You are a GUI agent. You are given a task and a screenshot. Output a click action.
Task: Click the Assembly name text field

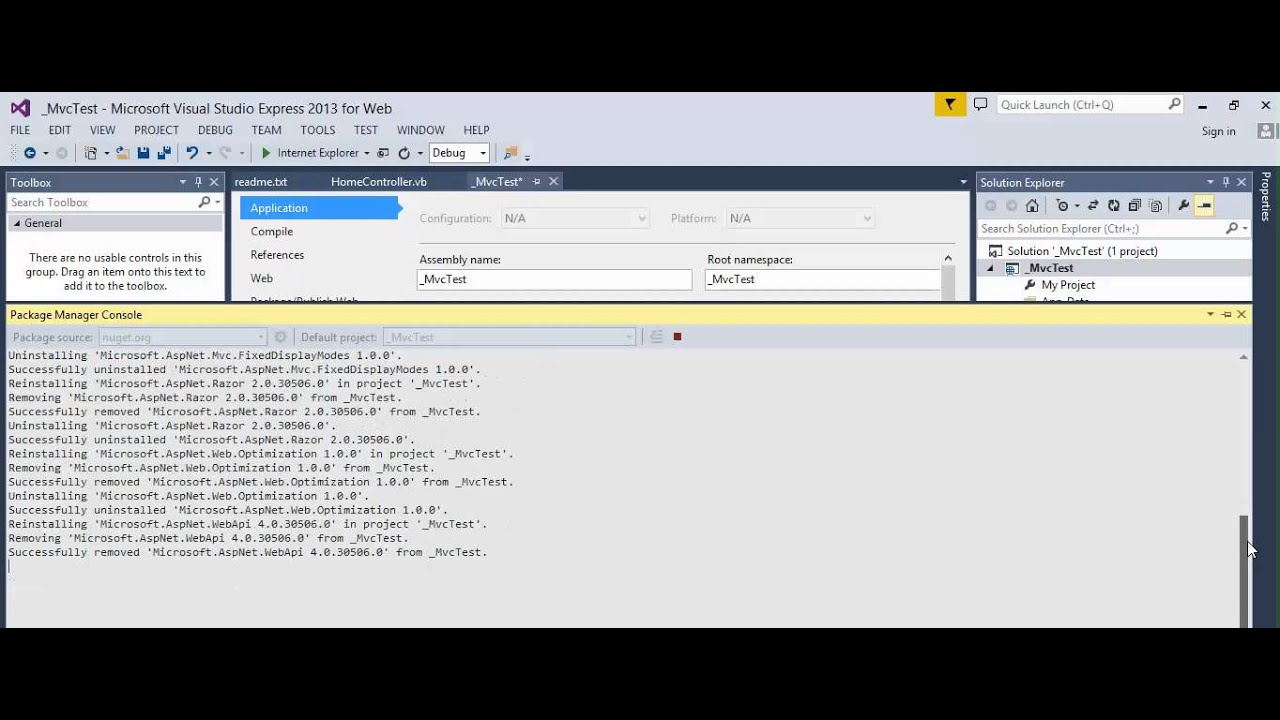[x=554, y=279]
